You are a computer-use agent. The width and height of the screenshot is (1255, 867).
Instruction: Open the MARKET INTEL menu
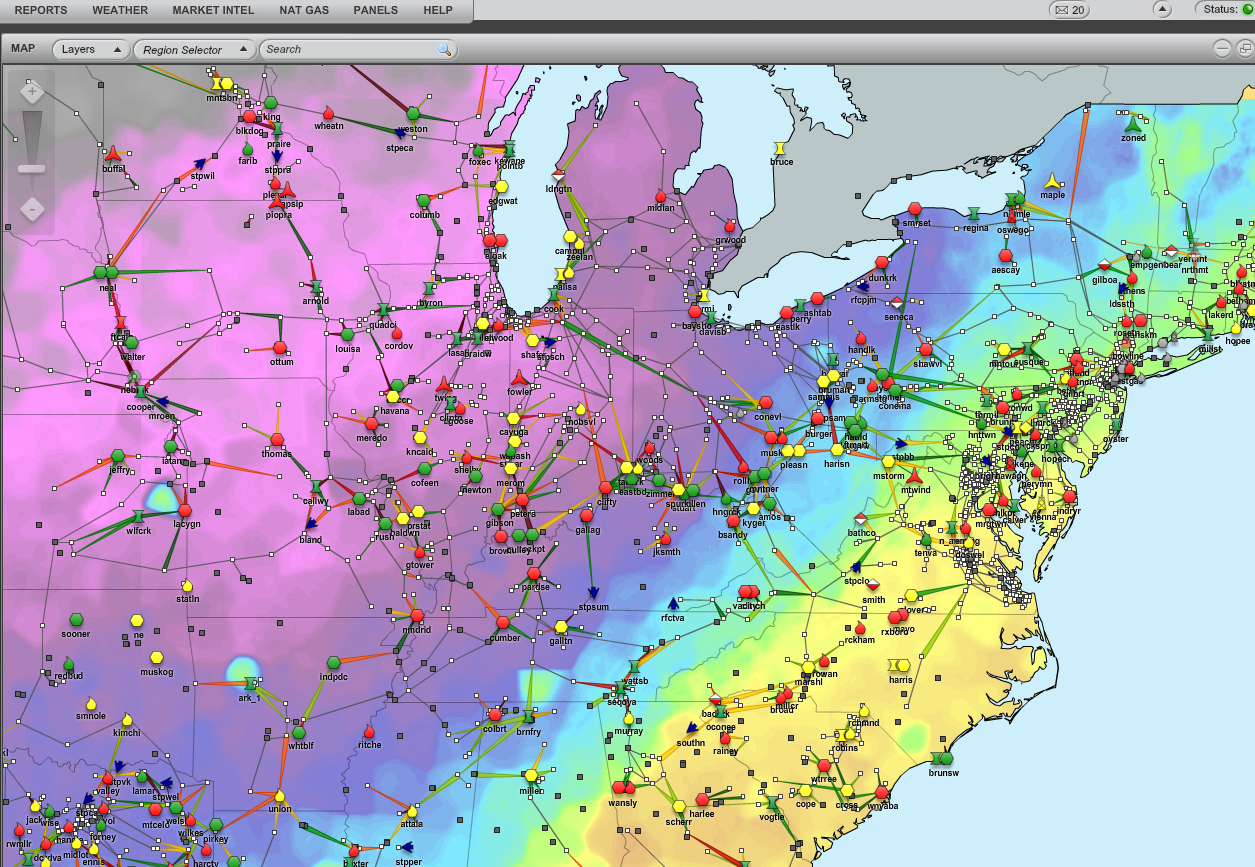click(x=213, y=10)
